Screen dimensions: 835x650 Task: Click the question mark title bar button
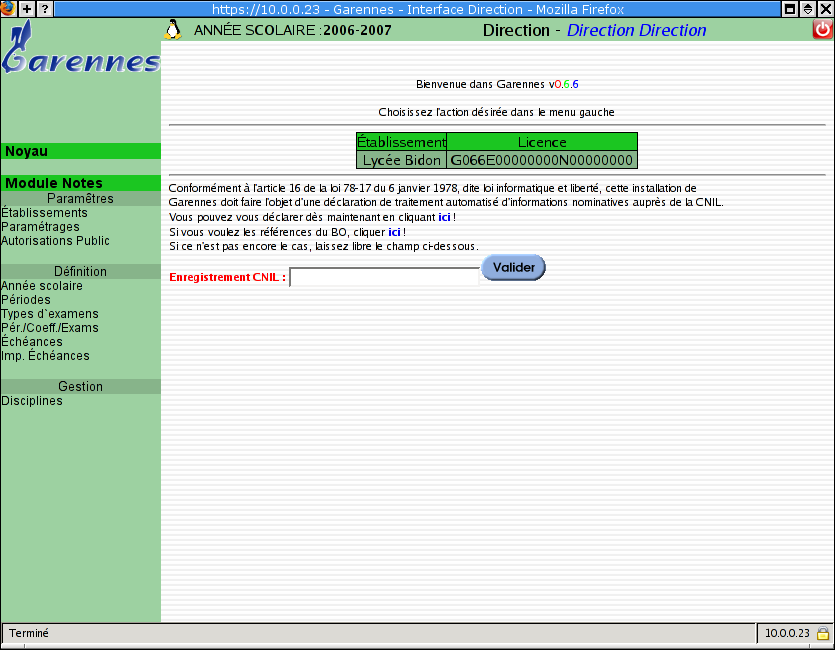[x=45, y=8]
